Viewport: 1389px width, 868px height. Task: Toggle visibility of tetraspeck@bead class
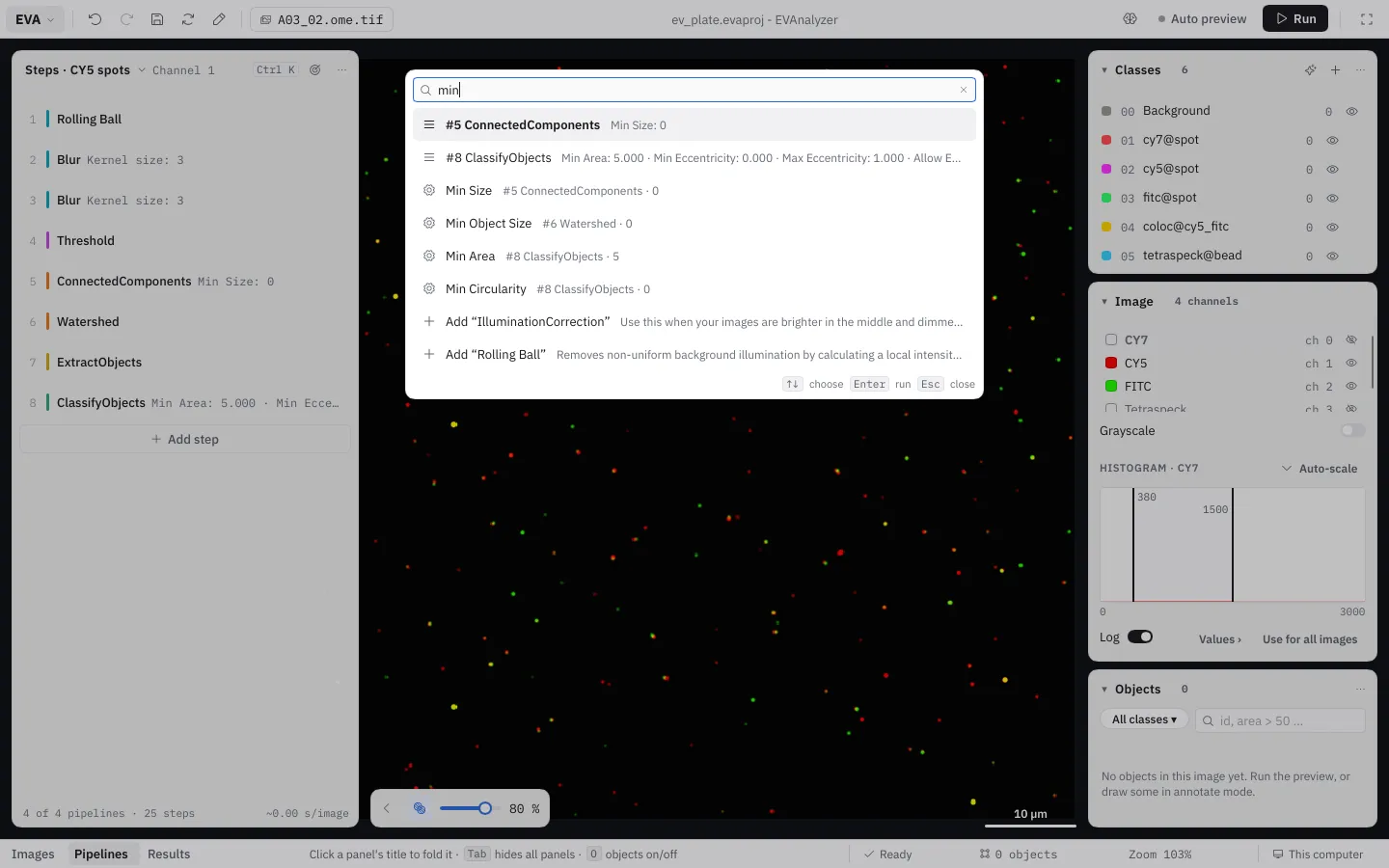coord(1332,256)
